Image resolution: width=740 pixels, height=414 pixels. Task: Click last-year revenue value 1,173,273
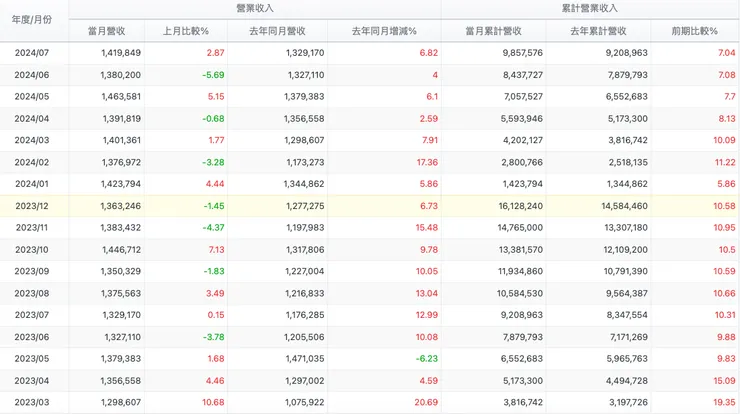(304, 162)
